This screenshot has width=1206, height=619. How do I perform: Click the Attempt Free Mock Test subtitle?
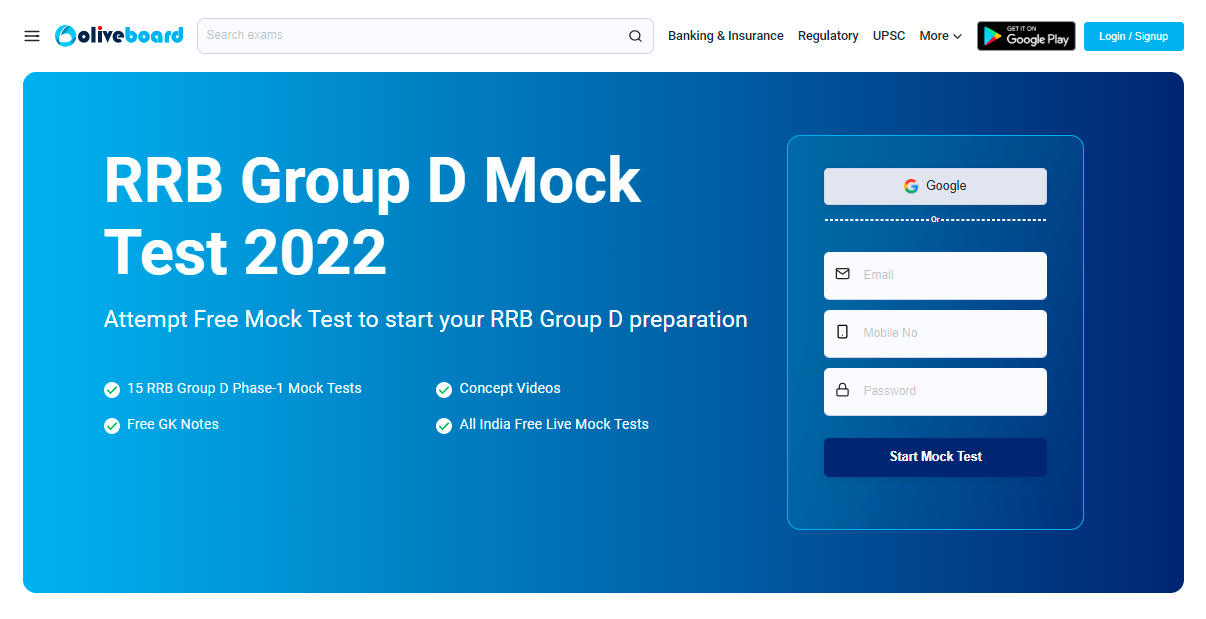click(x=426, y=319)
